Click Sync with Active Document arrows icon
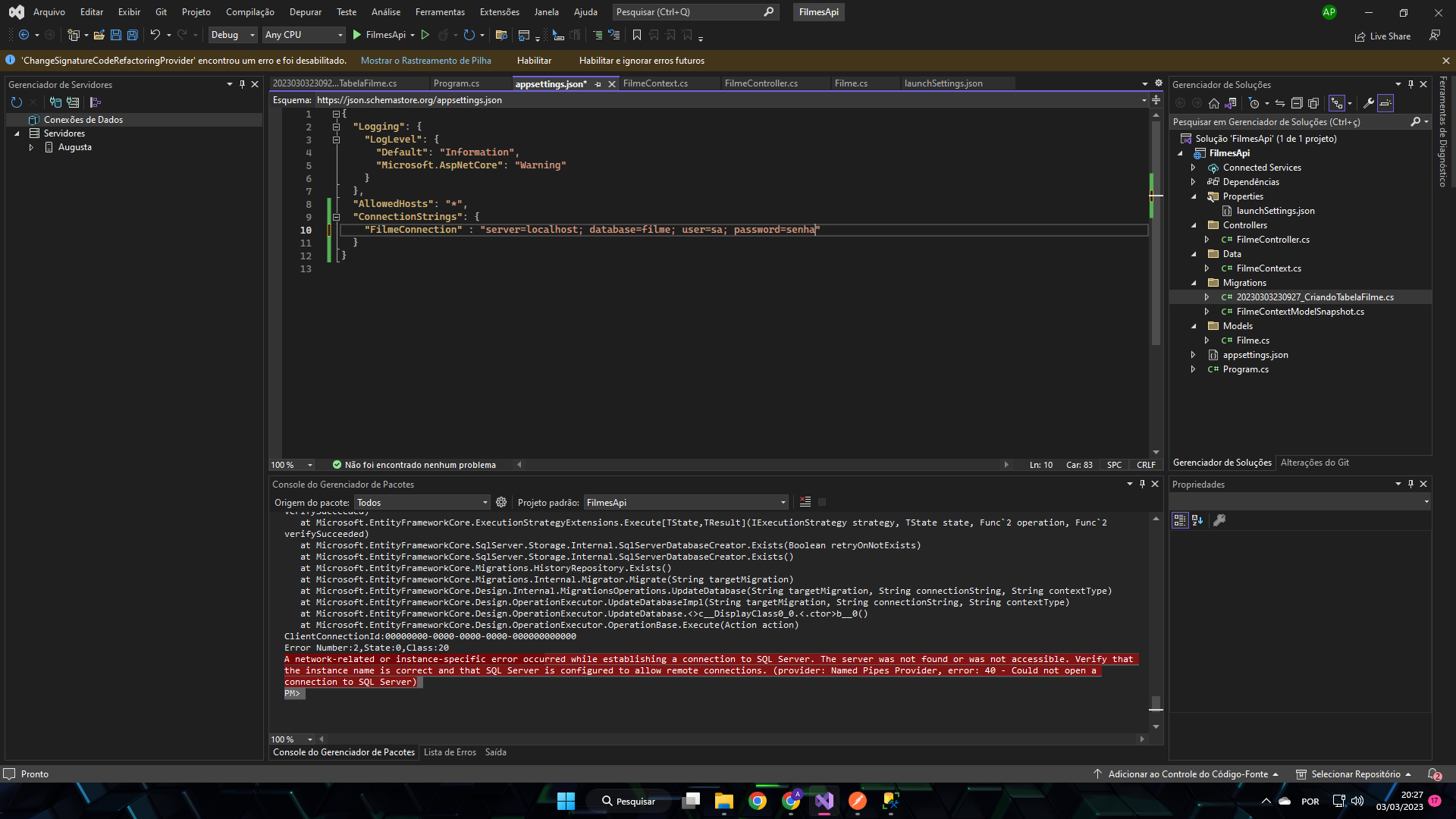The width and height of the screenshot is (1456, 819). pyautogui.click(x=1280, y=103)
